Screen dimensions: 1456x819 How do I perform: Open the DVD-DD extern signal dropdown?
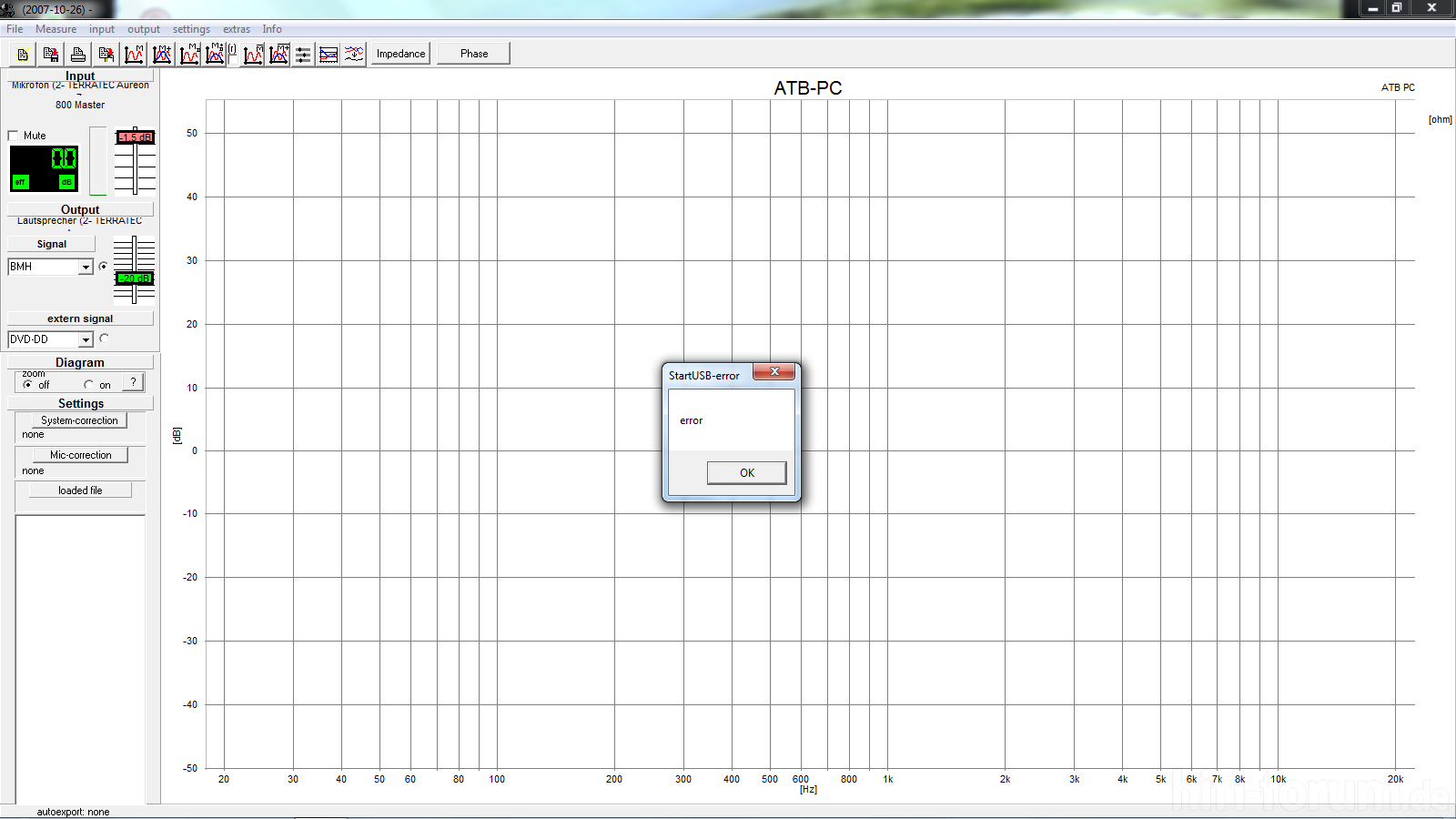(86, 339)
